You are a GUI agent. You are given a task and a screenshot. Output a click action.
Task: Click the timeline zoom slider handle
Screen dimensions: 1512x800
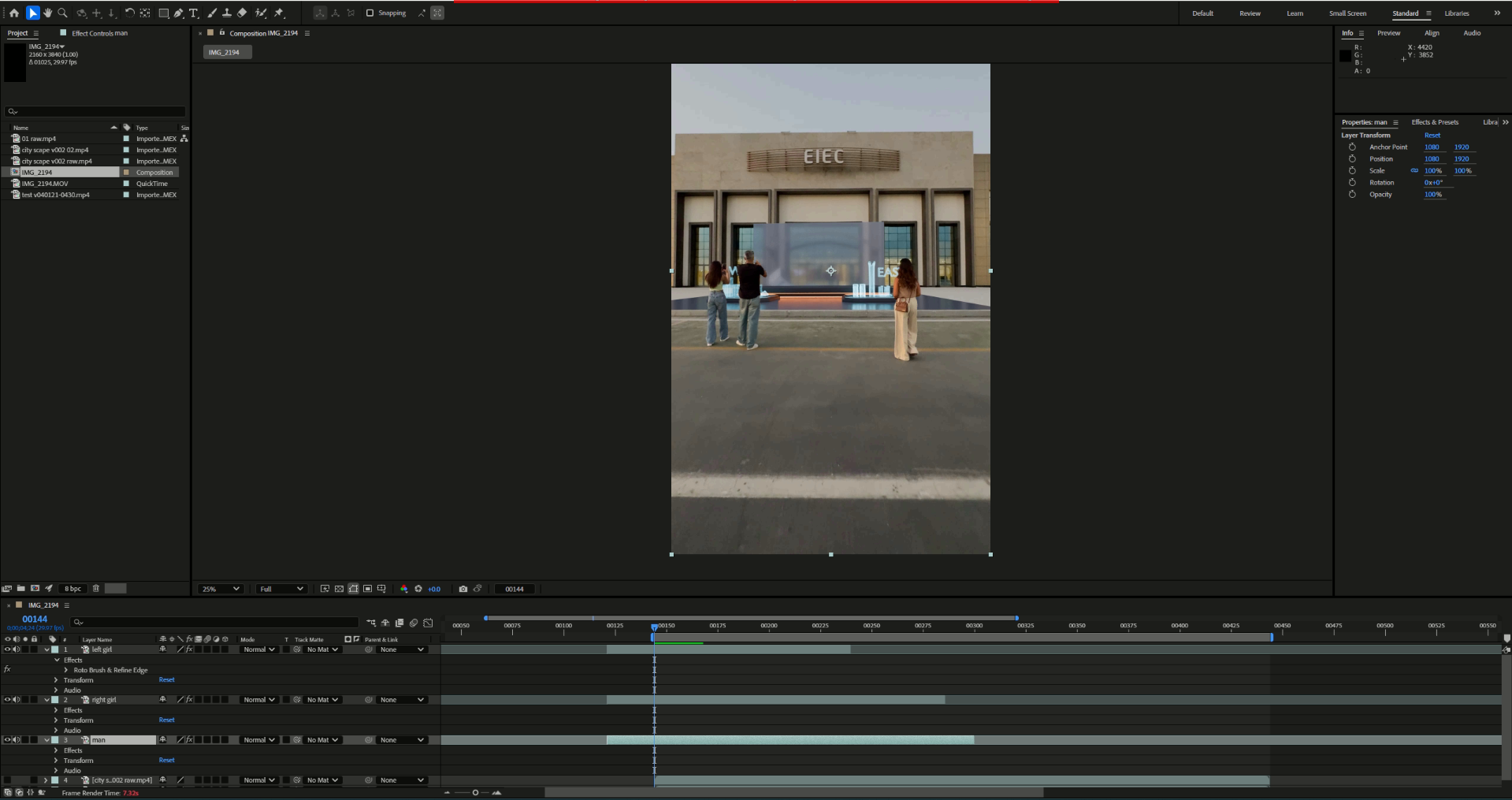click(475, 793)
